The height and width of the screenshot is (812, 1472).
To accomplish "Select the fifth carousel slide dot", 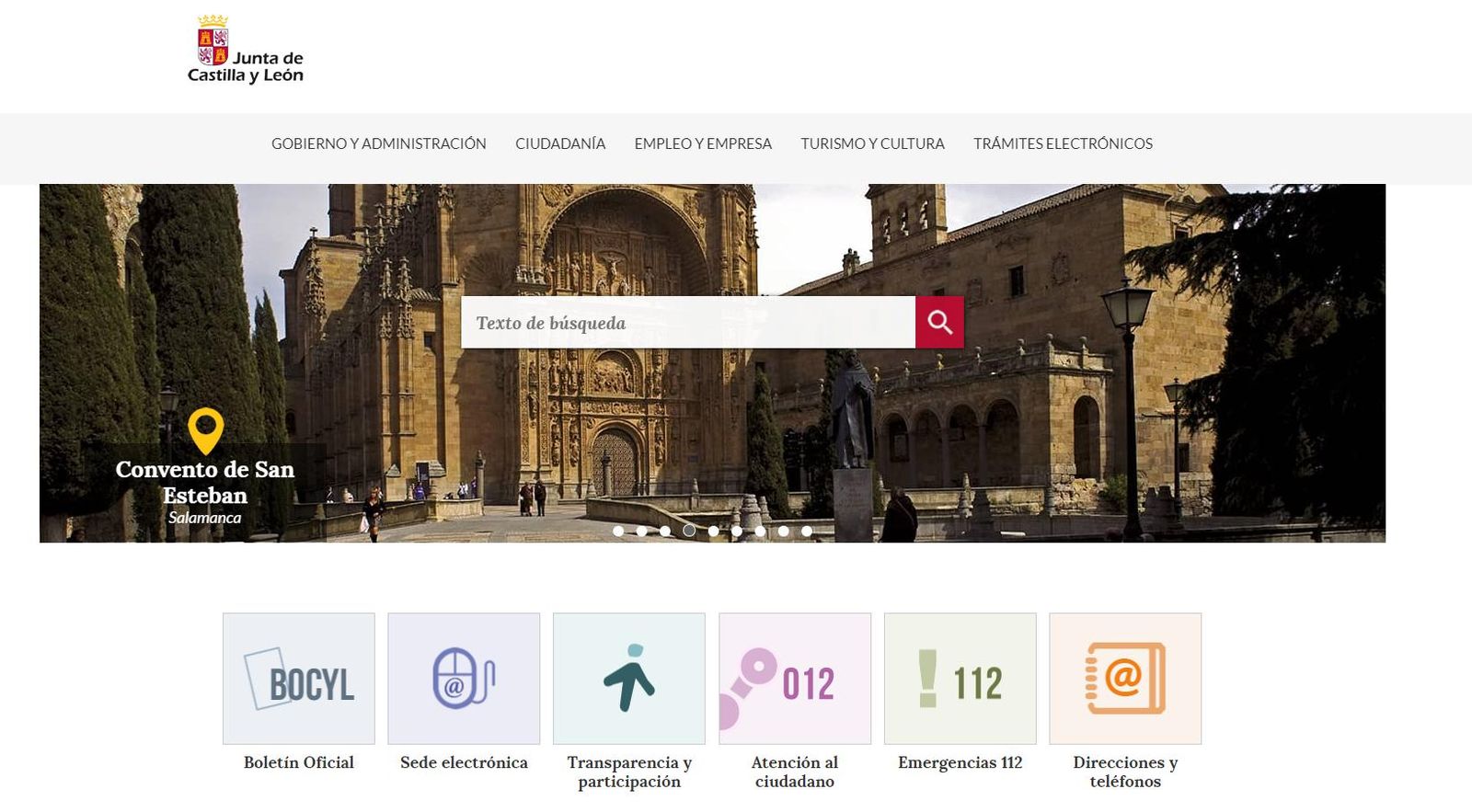I will pos(713,531).
